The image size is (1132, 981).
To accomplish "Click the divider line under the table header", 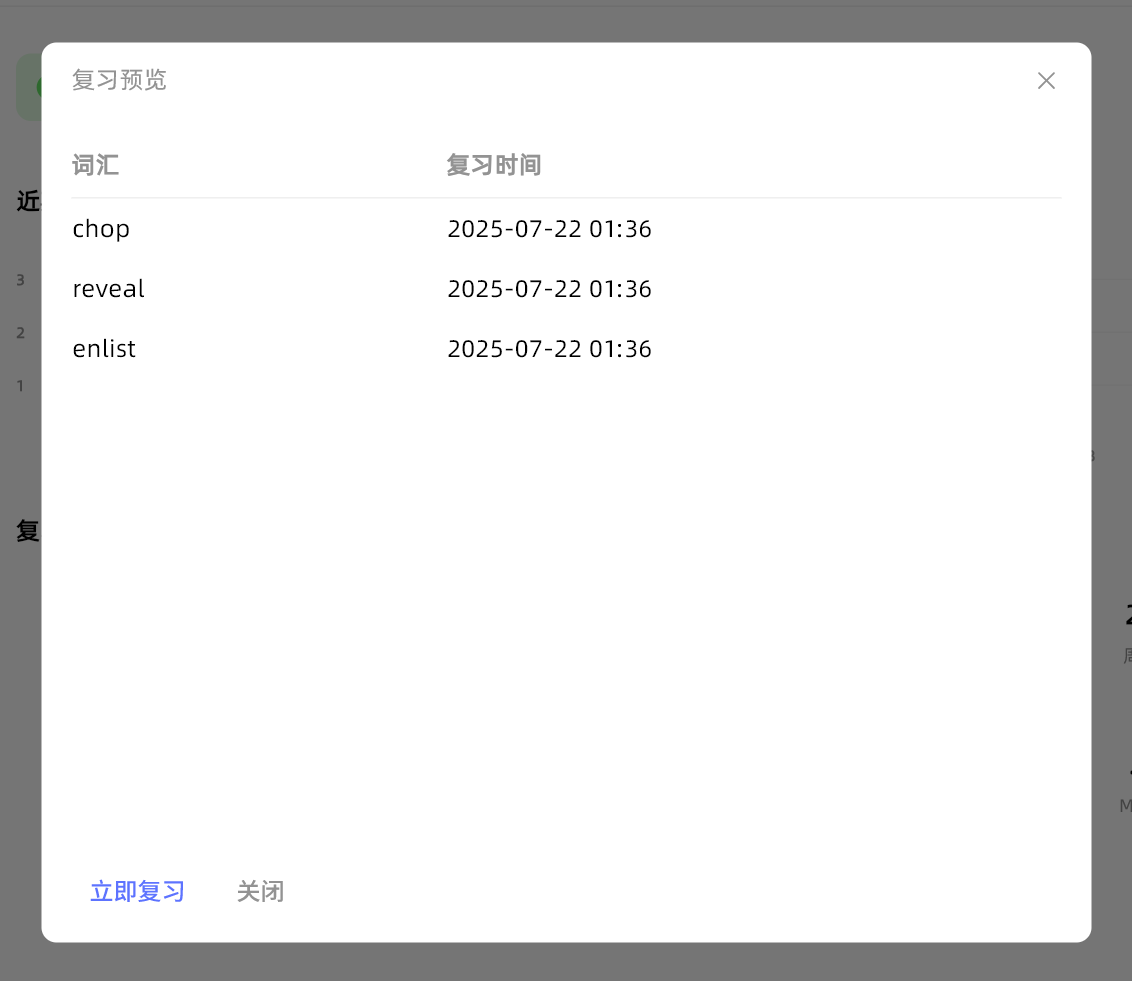I will point(566,198).
